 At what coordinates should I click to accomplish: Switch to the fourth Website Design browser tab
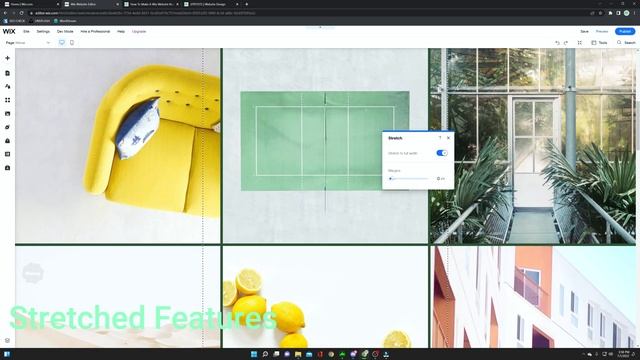pyautogui.click(x=211, y=4)
